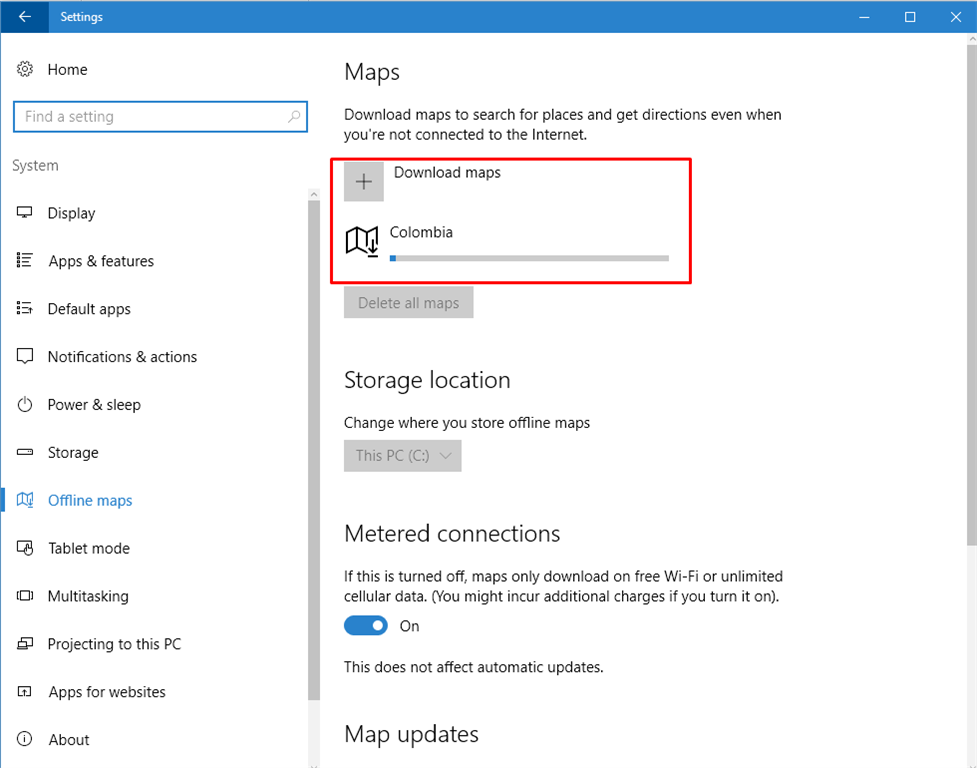Click the Tablet mode icon
The height and width of the screenshot is (768, 977).
click(25, 548)
